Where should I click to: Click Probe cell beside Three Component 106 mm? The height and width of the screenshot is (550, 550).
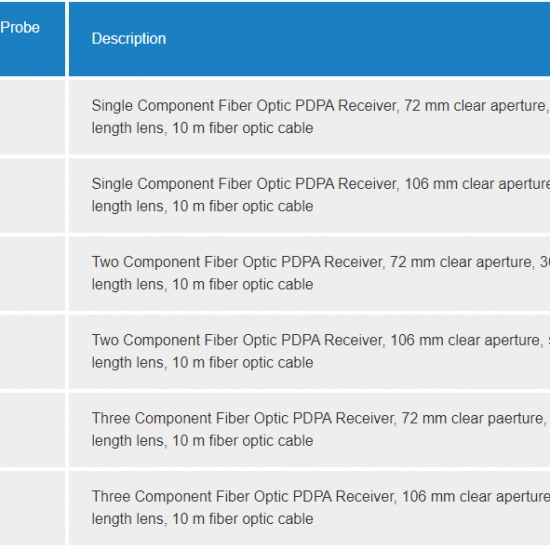[x=32, y=508]
